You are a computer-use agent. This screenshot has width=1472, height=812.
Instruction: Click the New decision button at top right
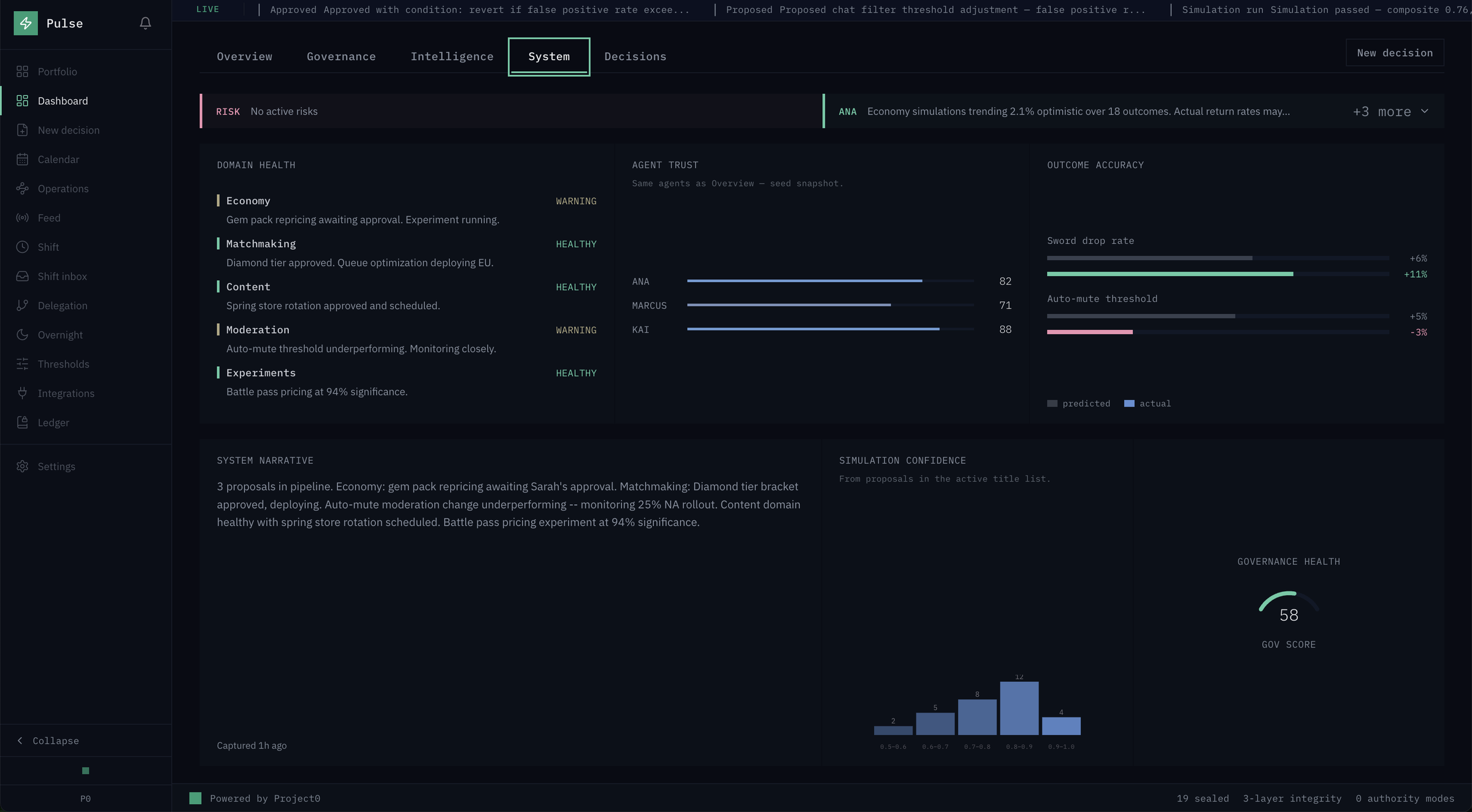(x=1395, y=53)
